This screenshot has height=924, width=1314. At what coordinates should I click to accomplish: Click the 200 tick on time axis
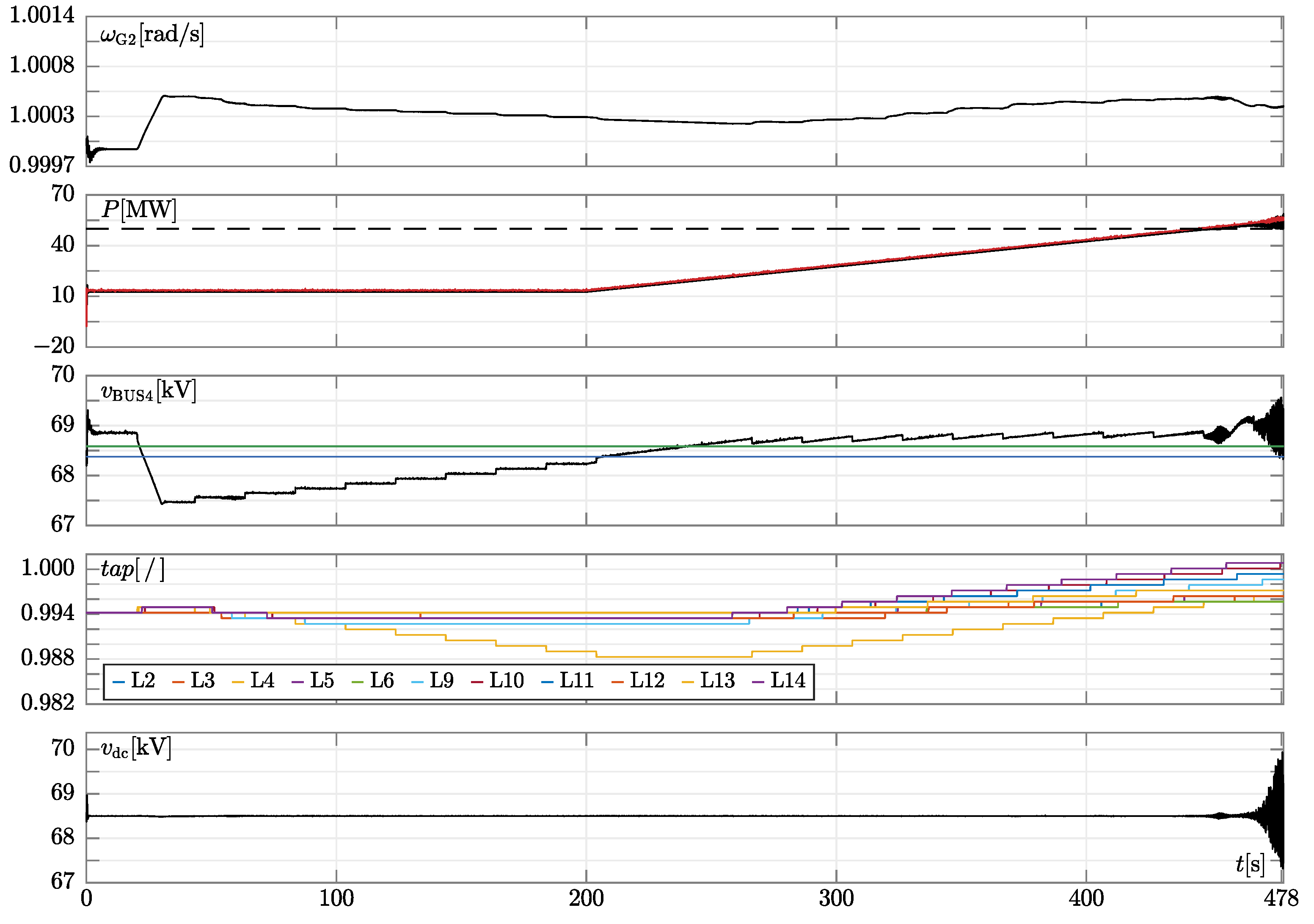click(586, 899)
